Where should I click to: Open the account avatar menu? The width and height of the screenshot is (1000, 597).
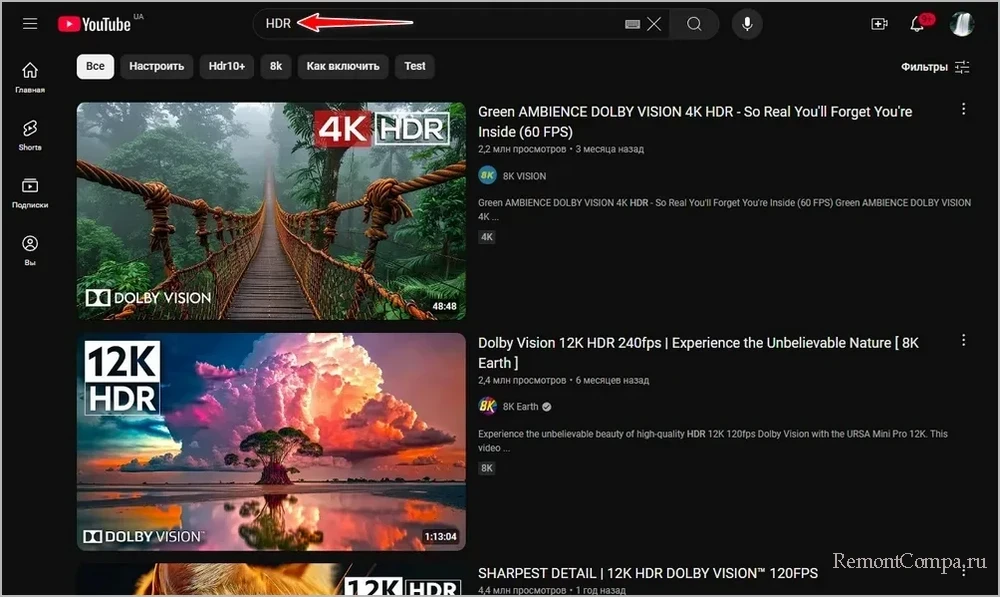tap(961, 24)
